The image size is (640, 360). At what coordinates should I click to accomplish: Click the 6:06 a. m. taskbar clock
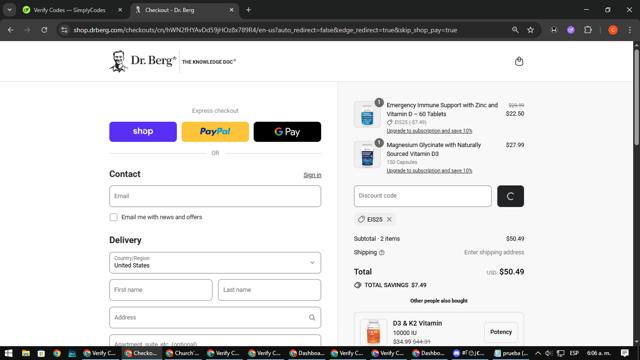pos(599,353)
